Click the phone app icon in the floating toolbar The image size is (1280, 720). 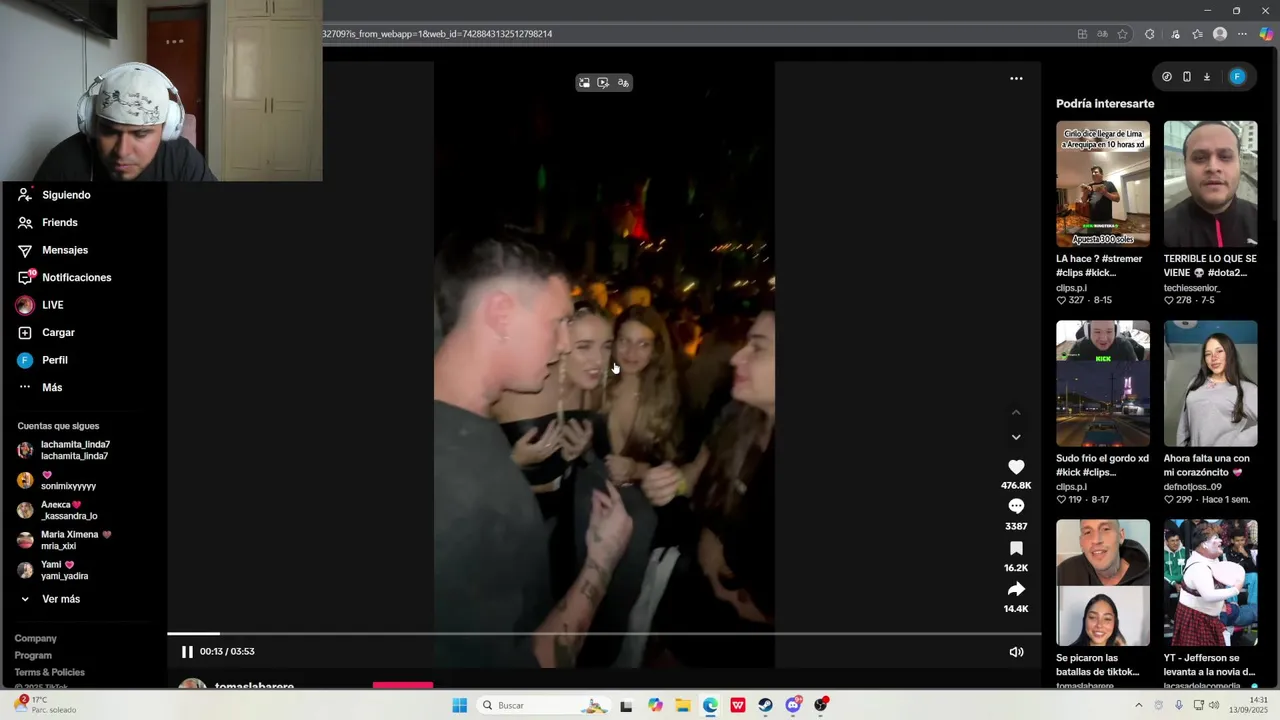coord(1187,77)
